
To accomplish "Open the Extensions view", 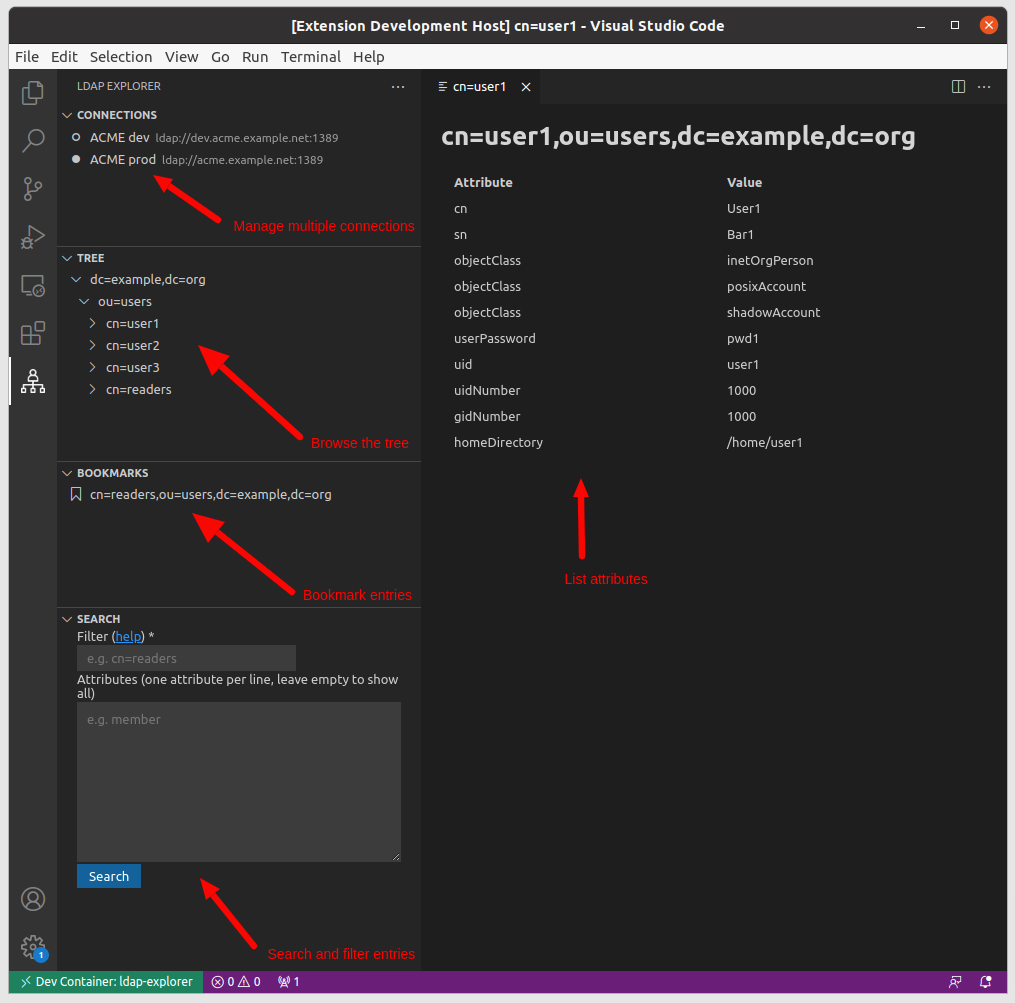I will pos(32,333).
